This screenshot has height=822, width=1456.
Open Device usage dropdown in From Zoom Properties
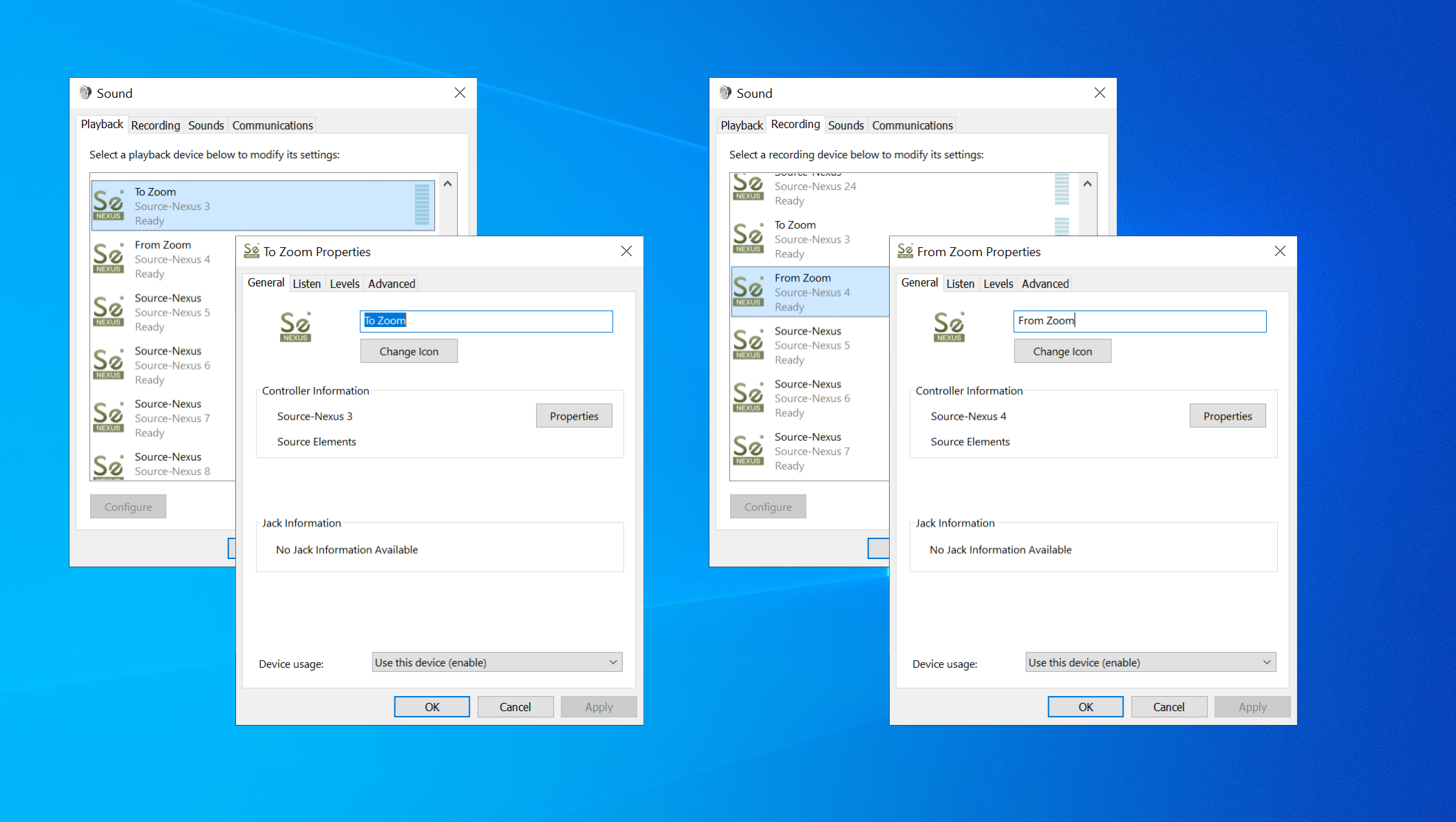pos(1150,662)
